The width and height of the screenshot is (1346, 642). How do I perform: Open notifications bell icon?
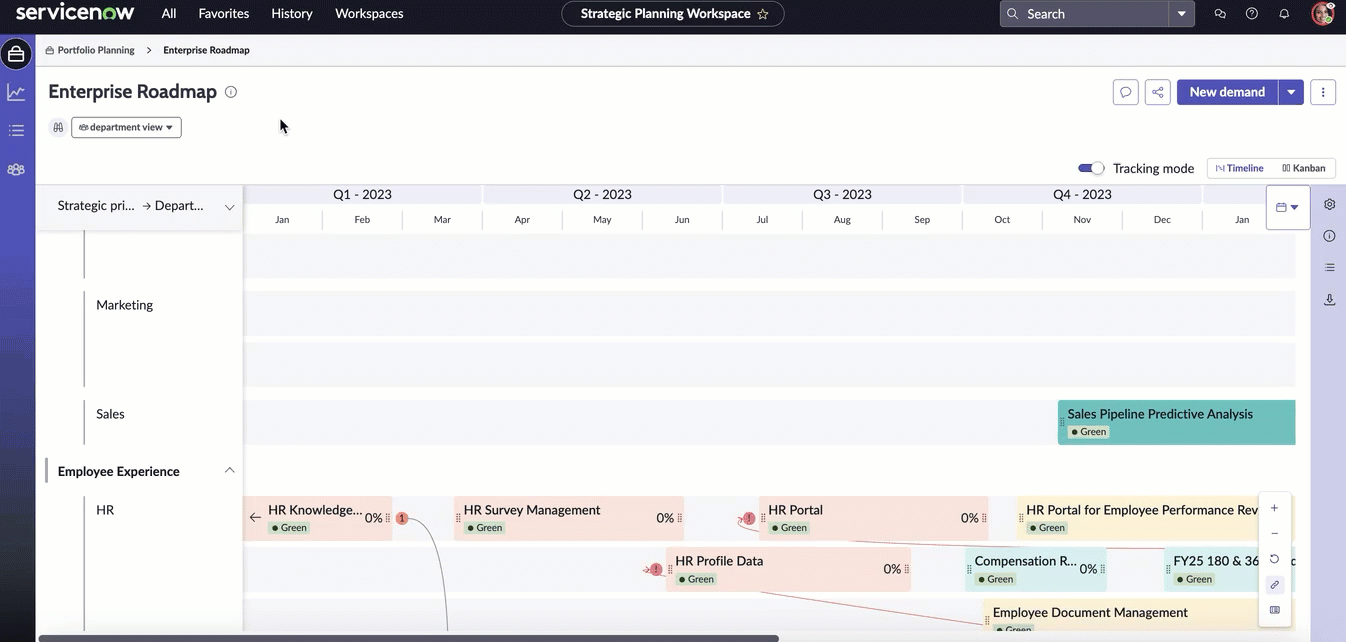pos(1284,14)
